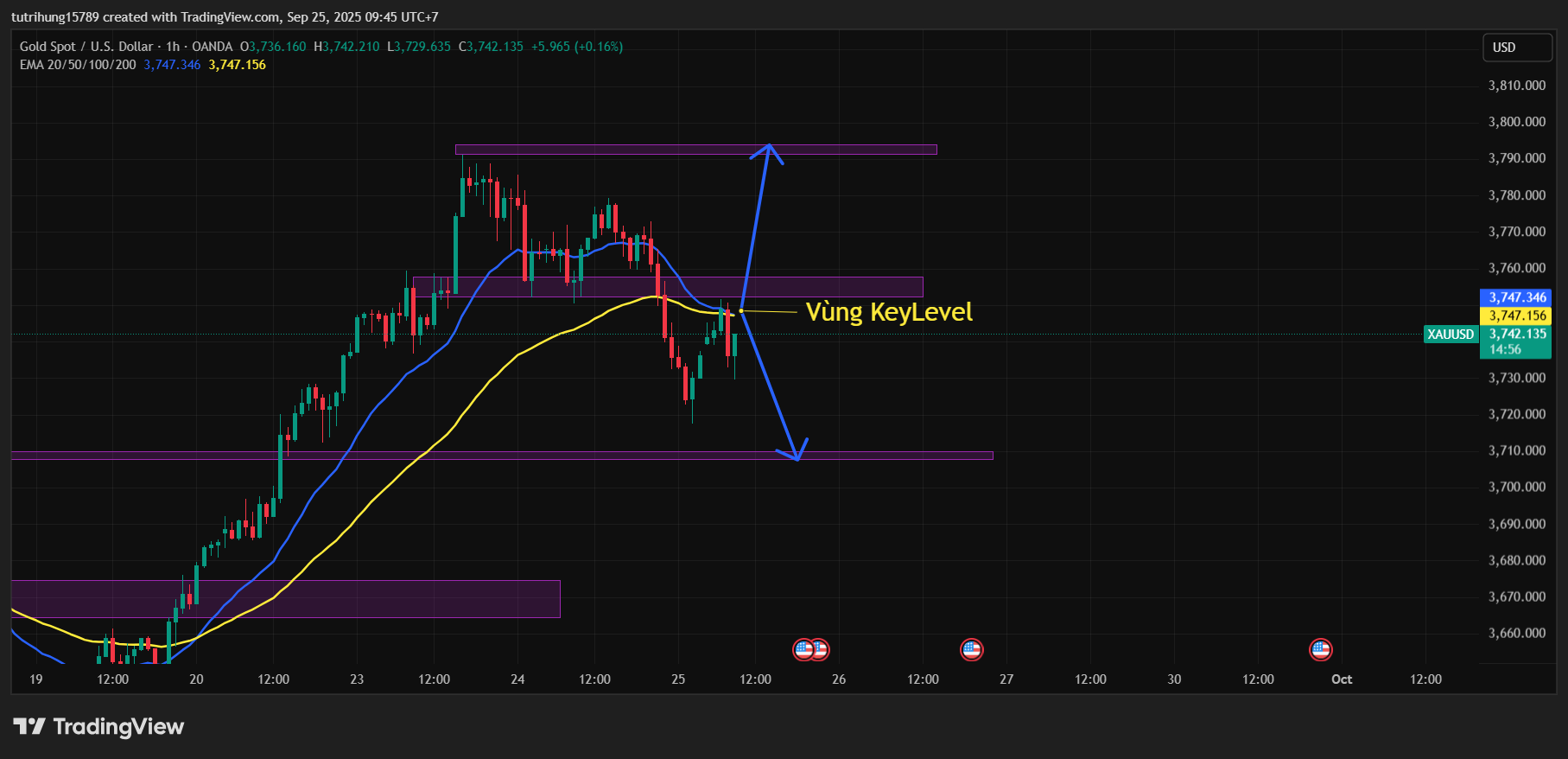
Task: Click the yellow anchor dot beside Vùng KeyLevel
Action: click(x=741, y=311)
